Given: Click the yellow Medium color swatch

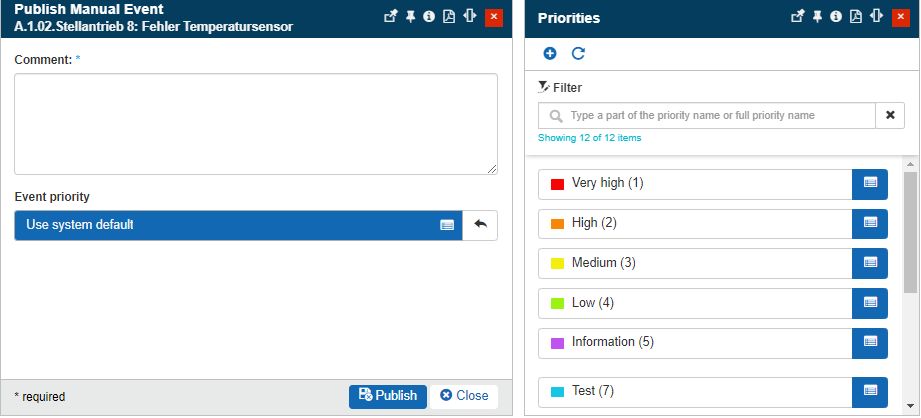Looking at the screenshot, I should pyautogui.click(x=558, y=263).
